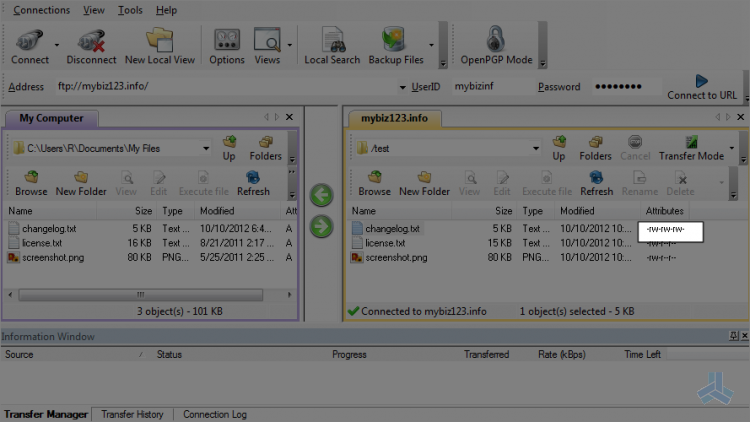Image resolution: width=750 pixels, height=422 pixels.
Task: Create New Folder in My Computer pane
Action: pyautogui.click(x=81, y=184)
